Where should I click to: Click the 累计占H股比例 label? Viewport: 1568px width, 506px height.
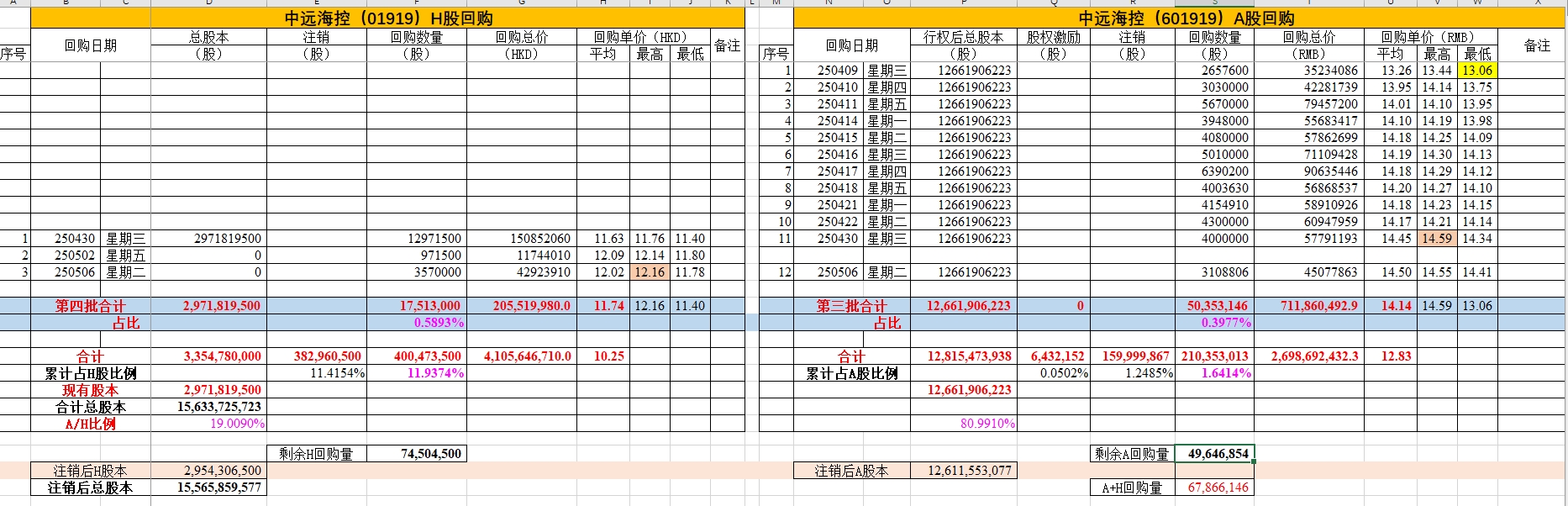coord(91,373)
